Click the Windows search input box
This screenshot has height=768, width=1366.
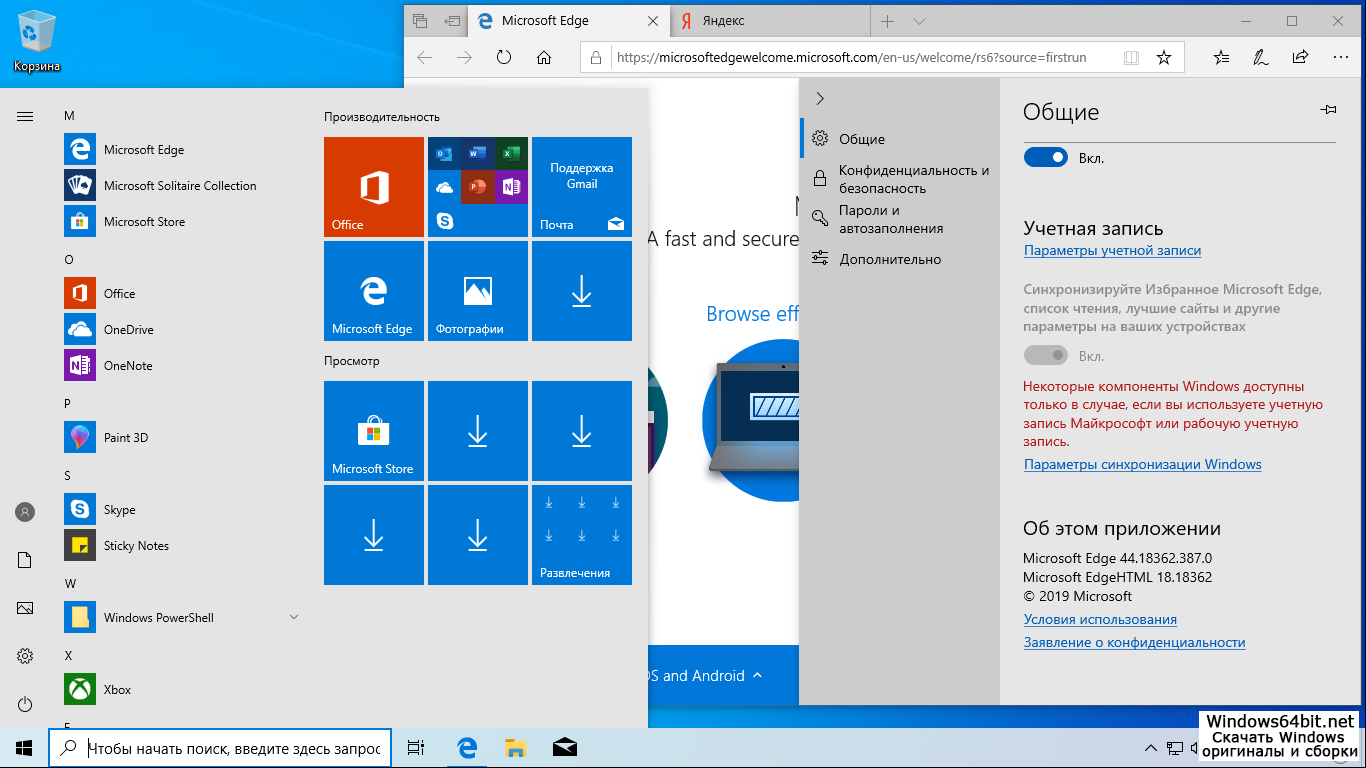point(233,748)
